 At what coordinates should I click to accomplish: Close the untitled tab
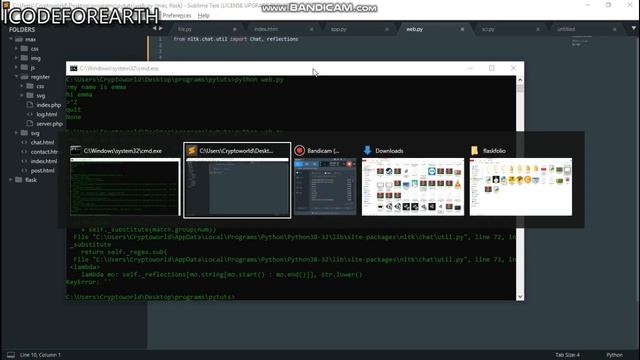click(614, 29)
